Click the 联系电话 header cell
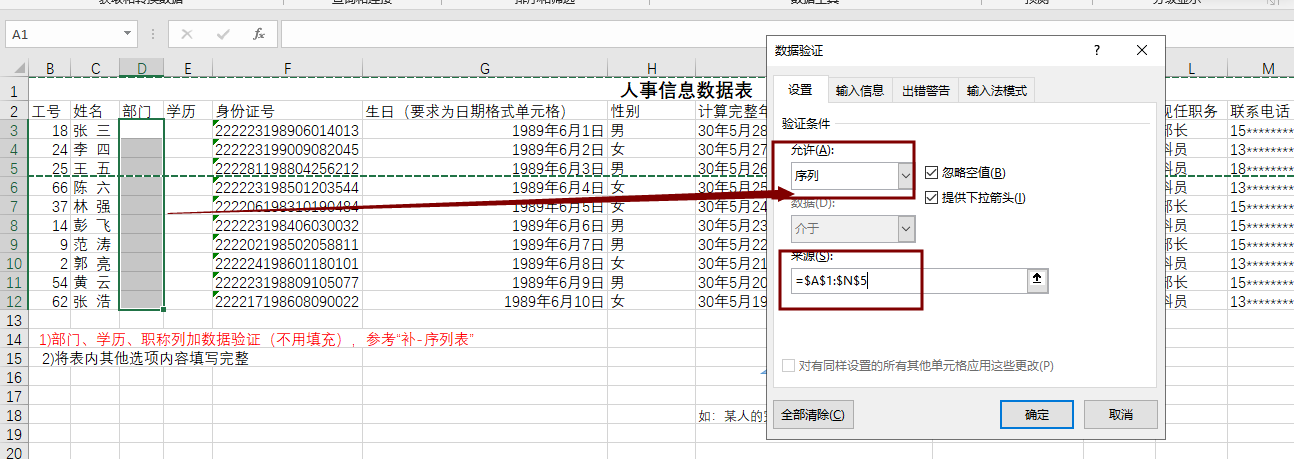 tap(1260, 111)
